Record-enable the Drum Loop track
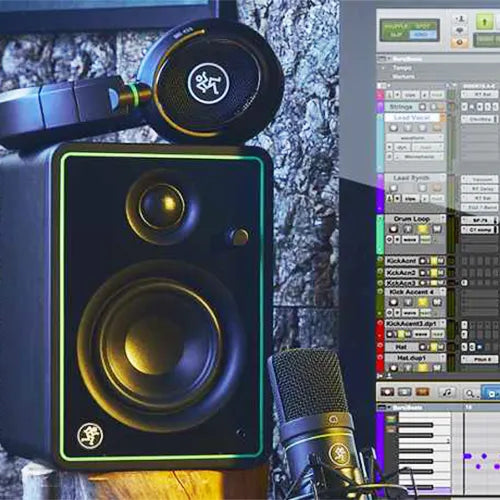The width and height of the screenshot is (500, 500). [393, 229]
